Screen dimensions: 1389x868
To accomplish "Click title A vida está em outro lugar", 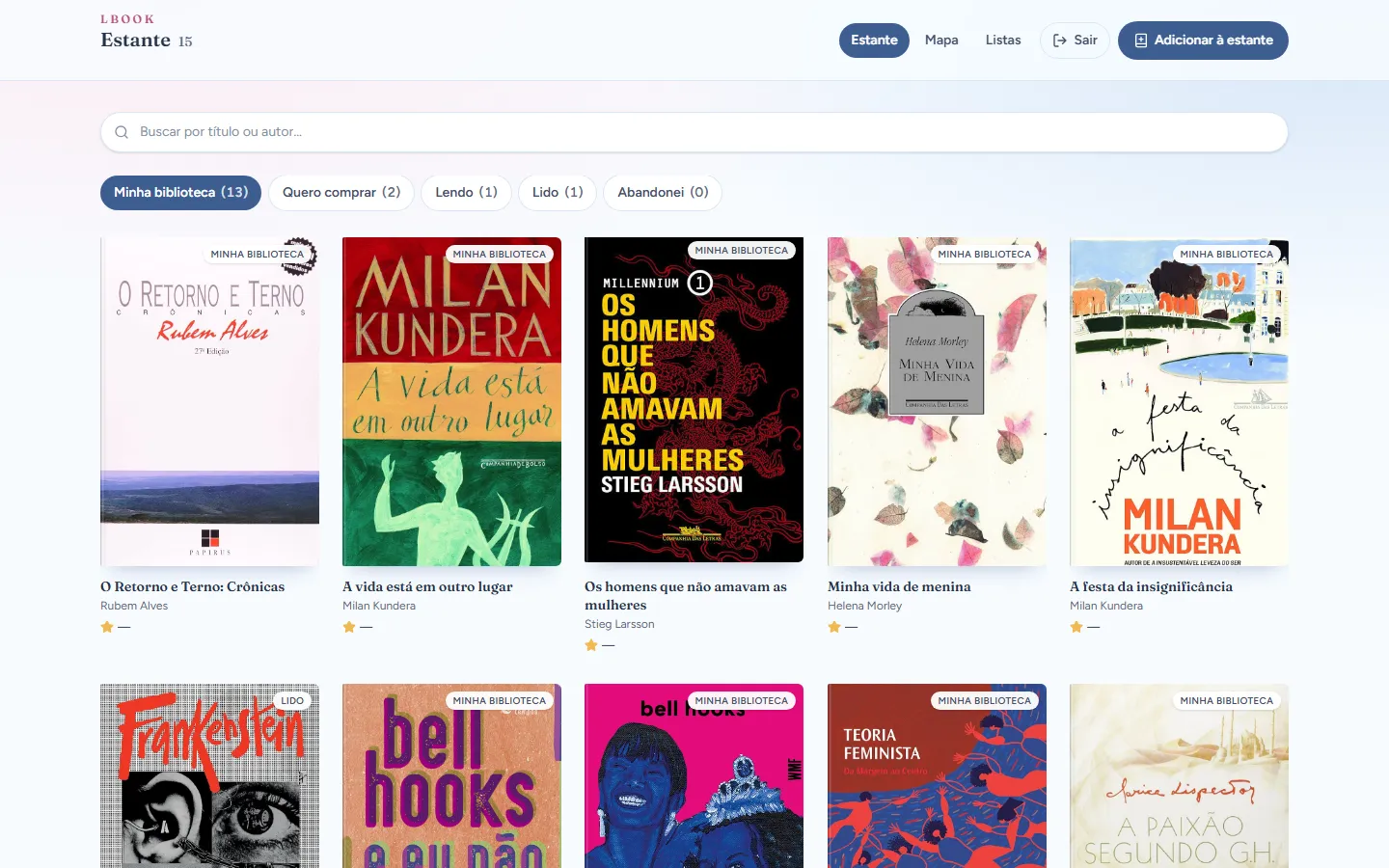I will (x=427, y=586).
